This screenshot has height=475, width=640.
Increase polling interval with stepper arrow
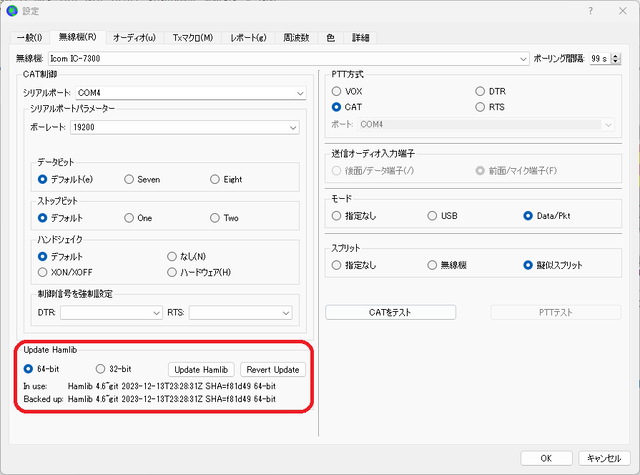(616, 56)
